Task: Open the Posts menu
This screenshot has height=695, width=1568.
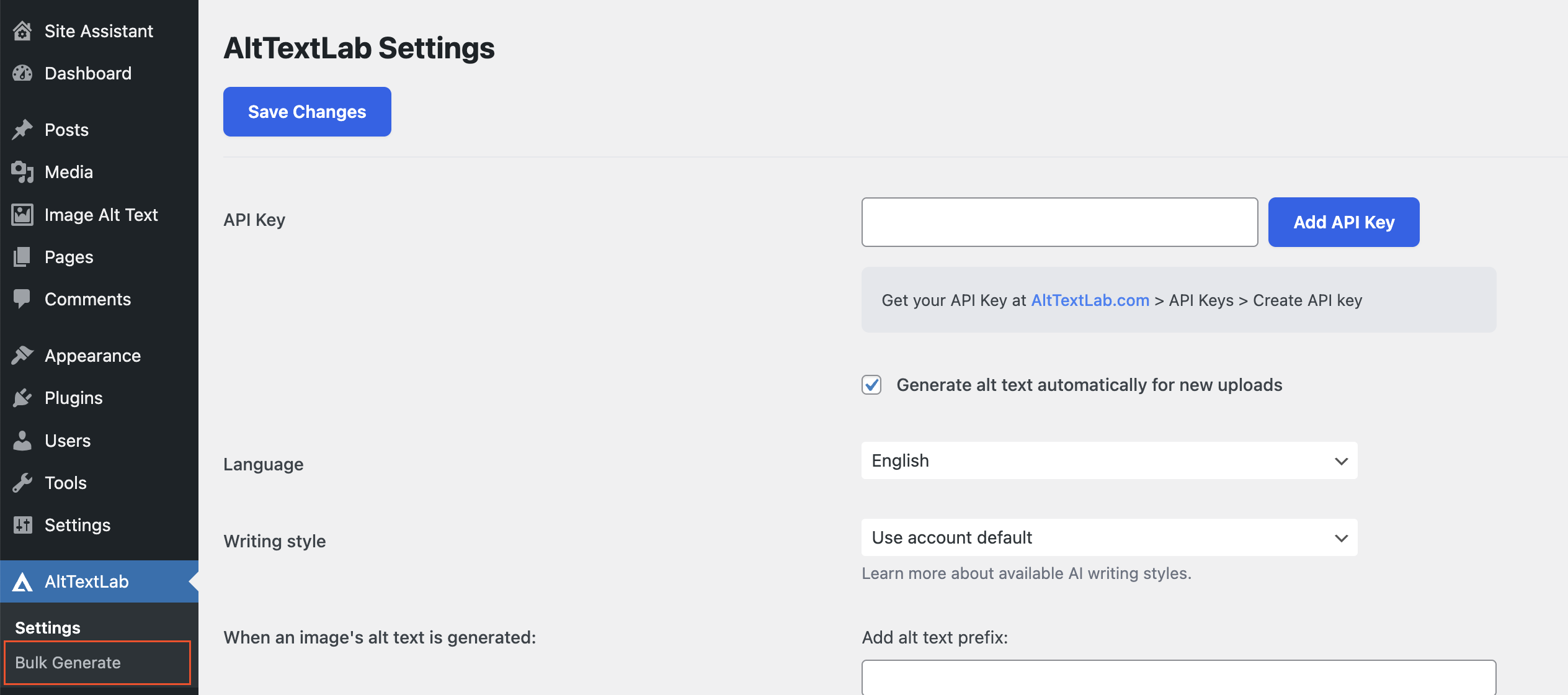Action: (99, 130)
